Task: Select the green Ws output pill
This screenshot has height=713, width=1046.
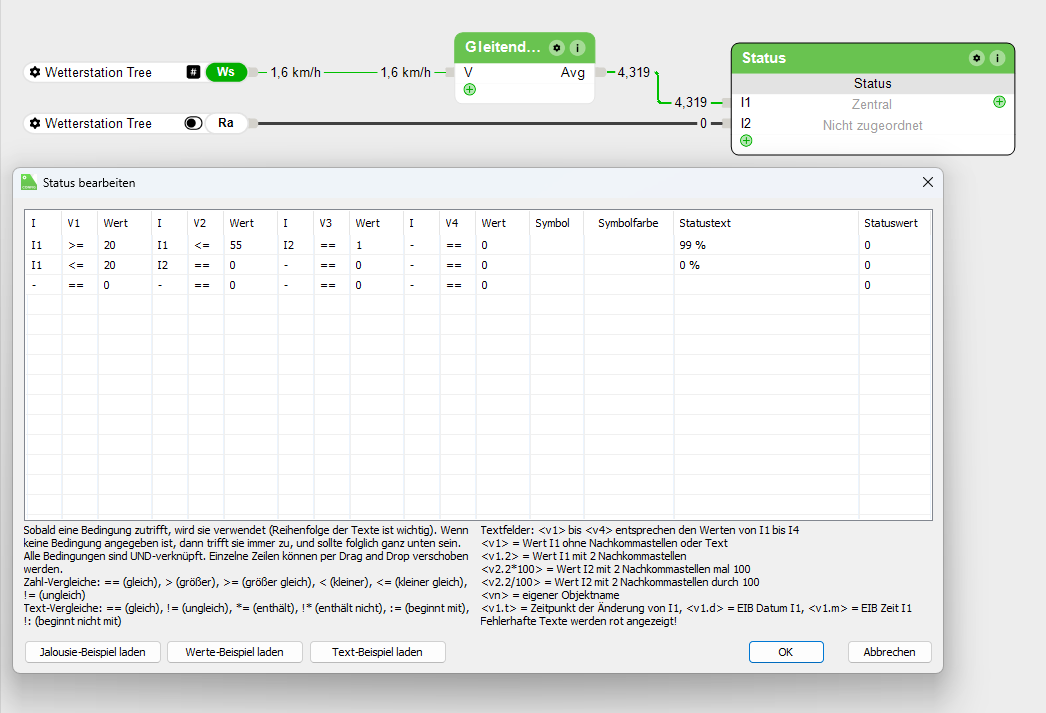Action: tap(226, 72)
